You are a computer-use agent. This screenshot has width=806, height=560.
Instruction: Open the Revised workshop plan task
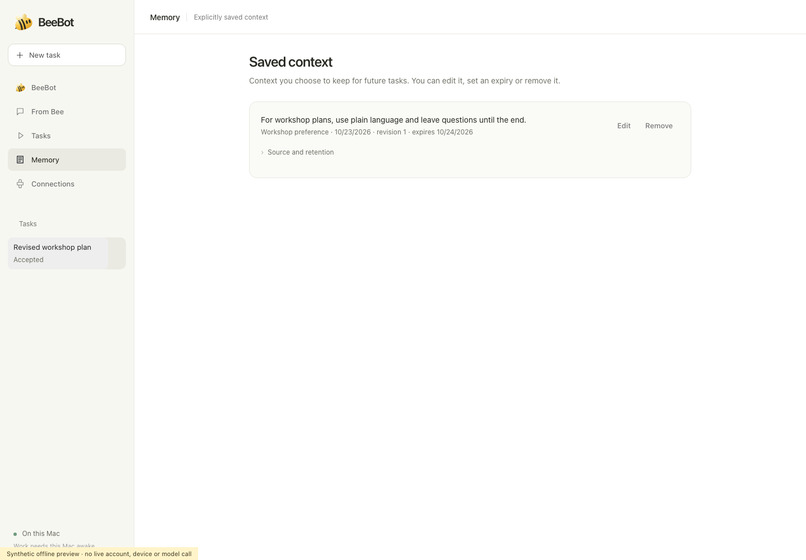point(67,253)
